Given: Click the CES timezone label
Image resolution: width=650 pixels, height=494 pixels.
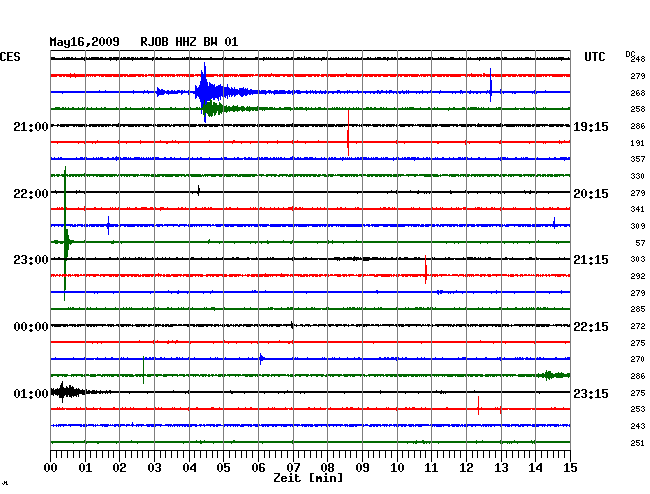Looking at the screenshot, I should point(10,57).
